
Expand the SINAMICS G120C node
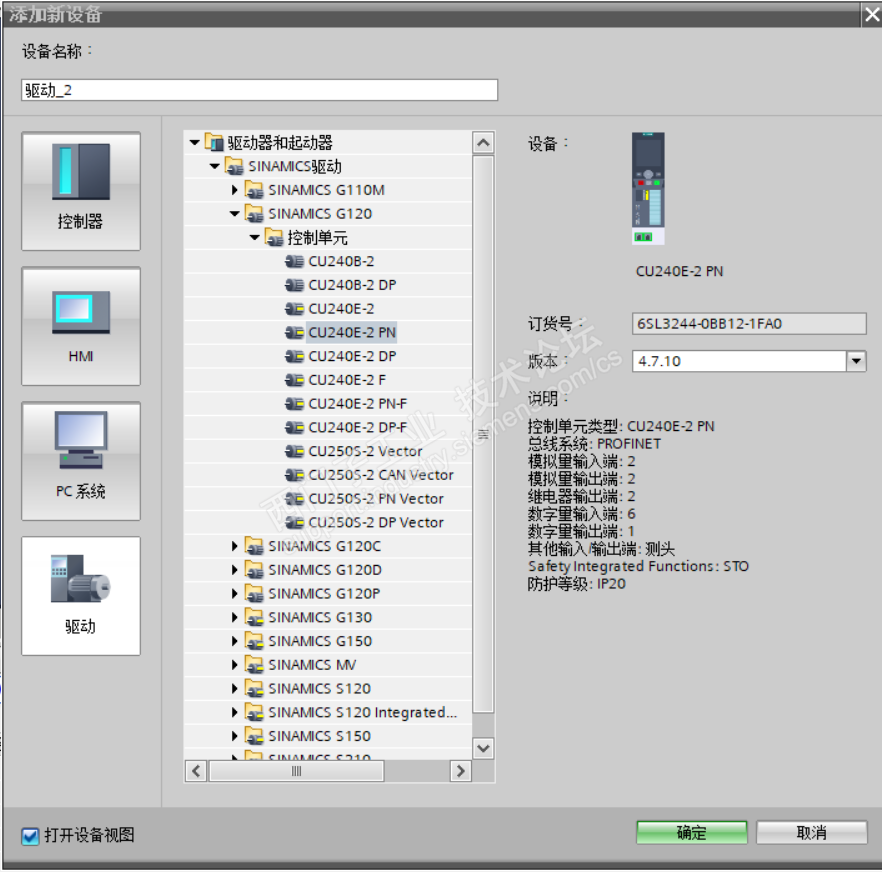[x=235, y=546]
